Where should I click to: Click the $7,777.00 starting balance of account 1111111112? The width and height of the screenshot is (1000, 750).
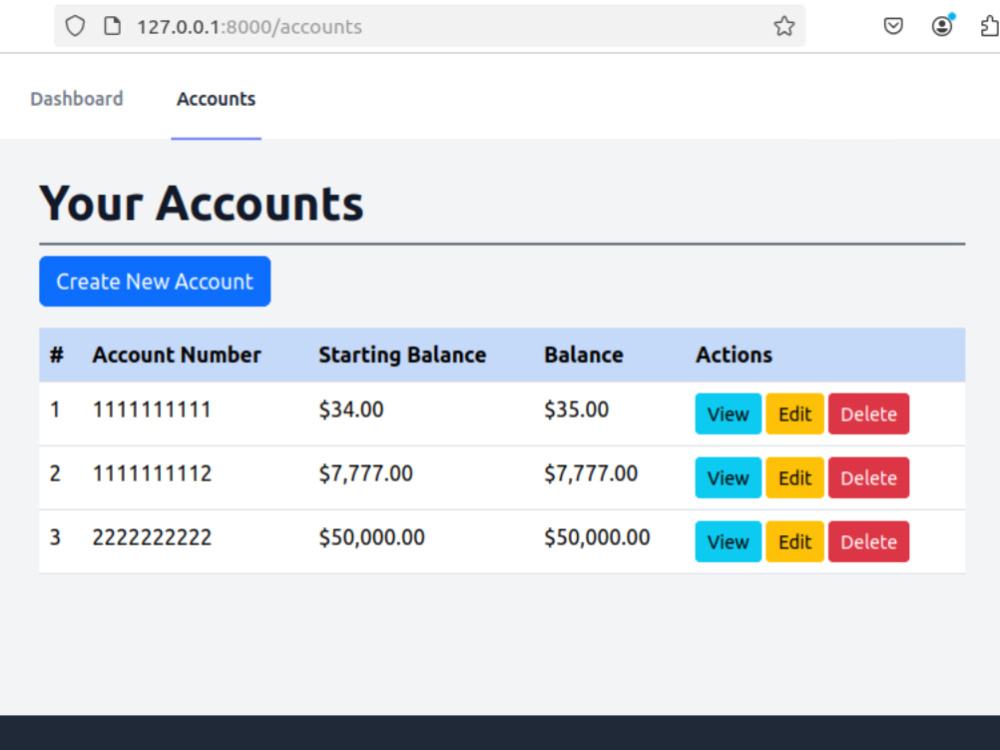tap(366, 473)
